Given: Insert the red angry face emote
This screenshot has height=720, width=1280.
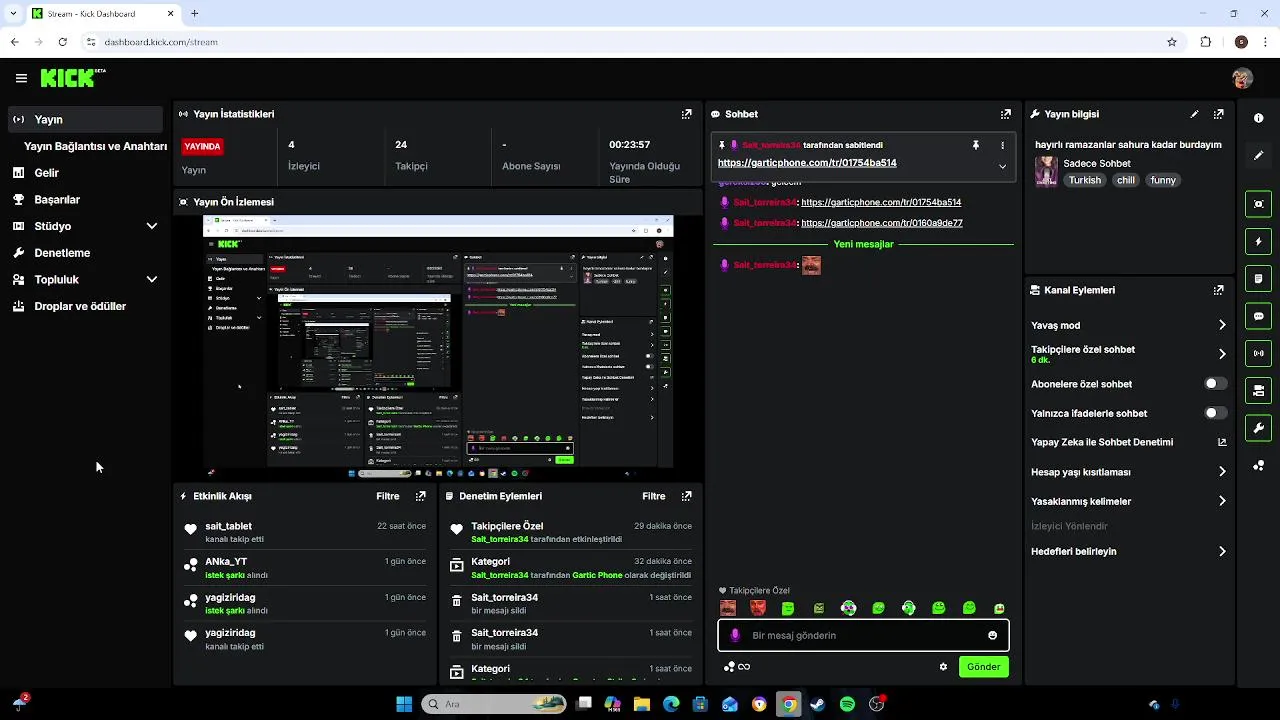Looking at the screenshot, I should [x=758, y=608].
